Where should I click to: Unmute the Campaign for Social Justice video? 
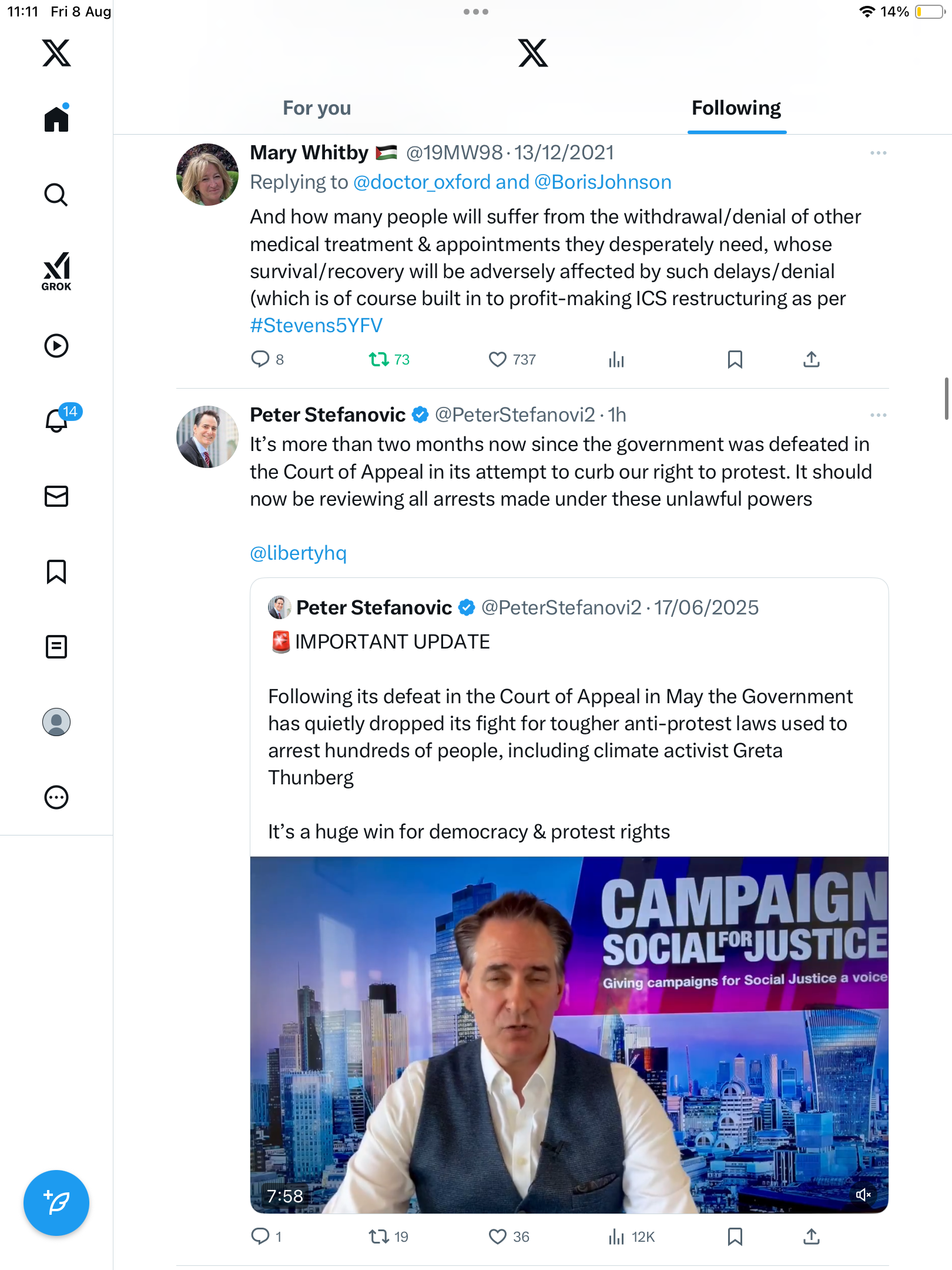[x=863, y=1195]
